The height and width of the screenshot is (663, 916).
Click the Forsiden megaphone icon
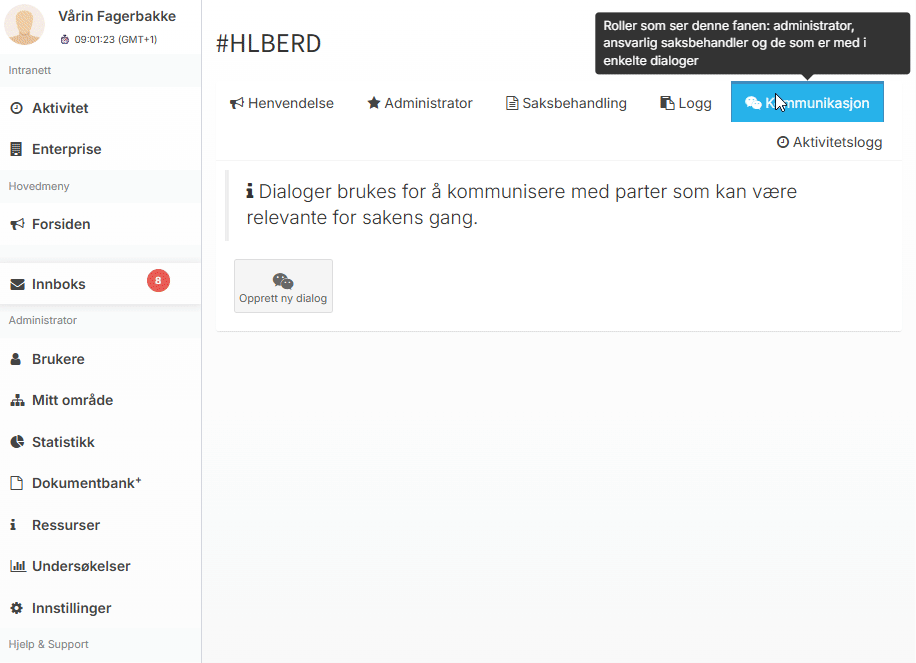16,225
